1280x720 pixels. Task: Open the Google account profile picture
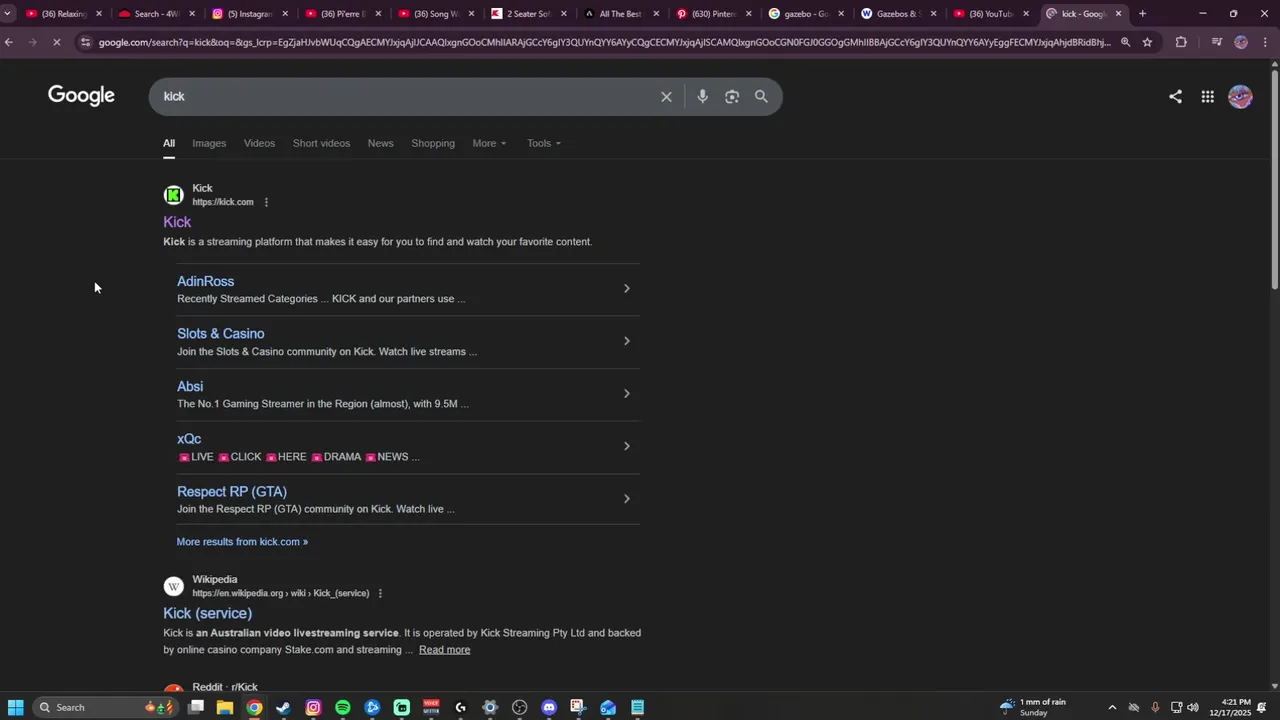coord(1240,97)
